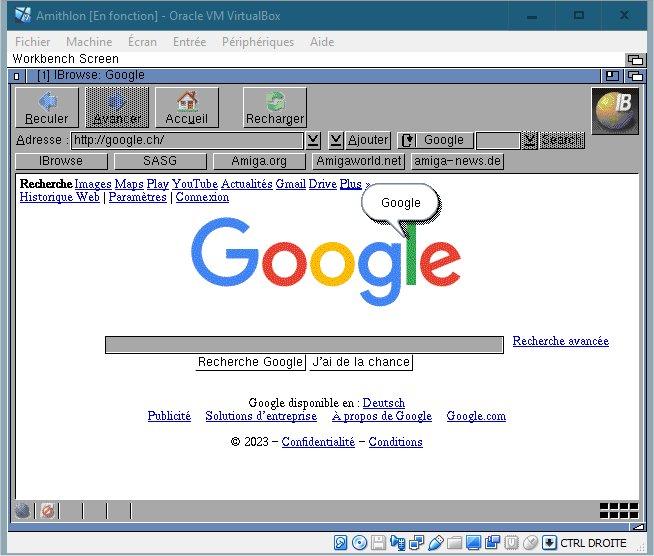Image resolution: width=654 pixels, height=556 pixels.
Task: Click the black grid indicator in IBrowse status bar
Action: click(x=619, y=511)
